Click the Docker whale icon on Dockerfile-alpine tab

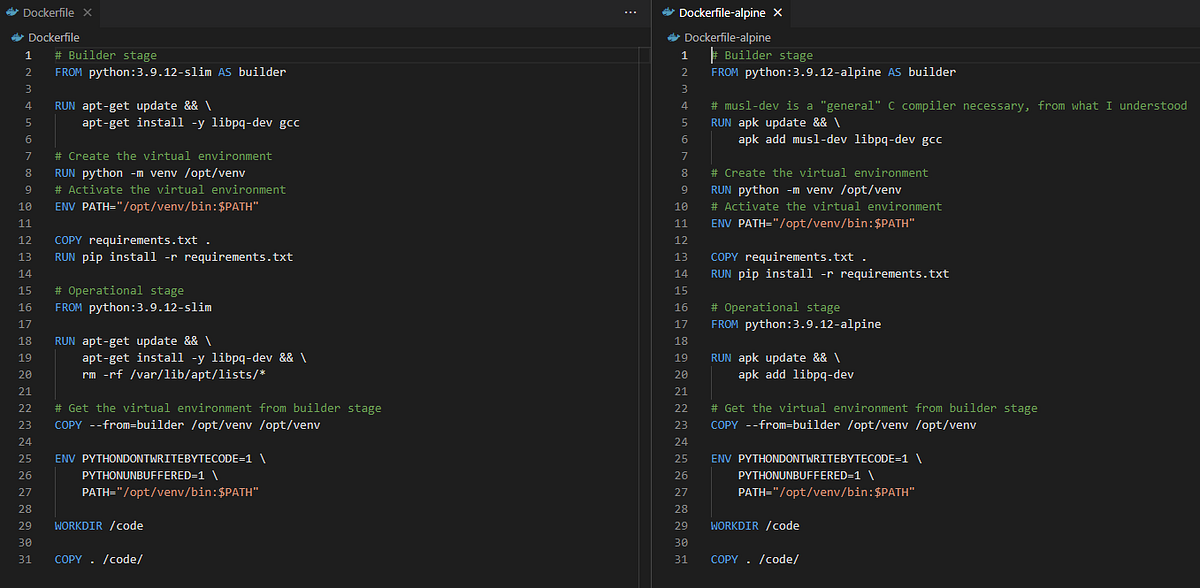(x=667, y=13)
